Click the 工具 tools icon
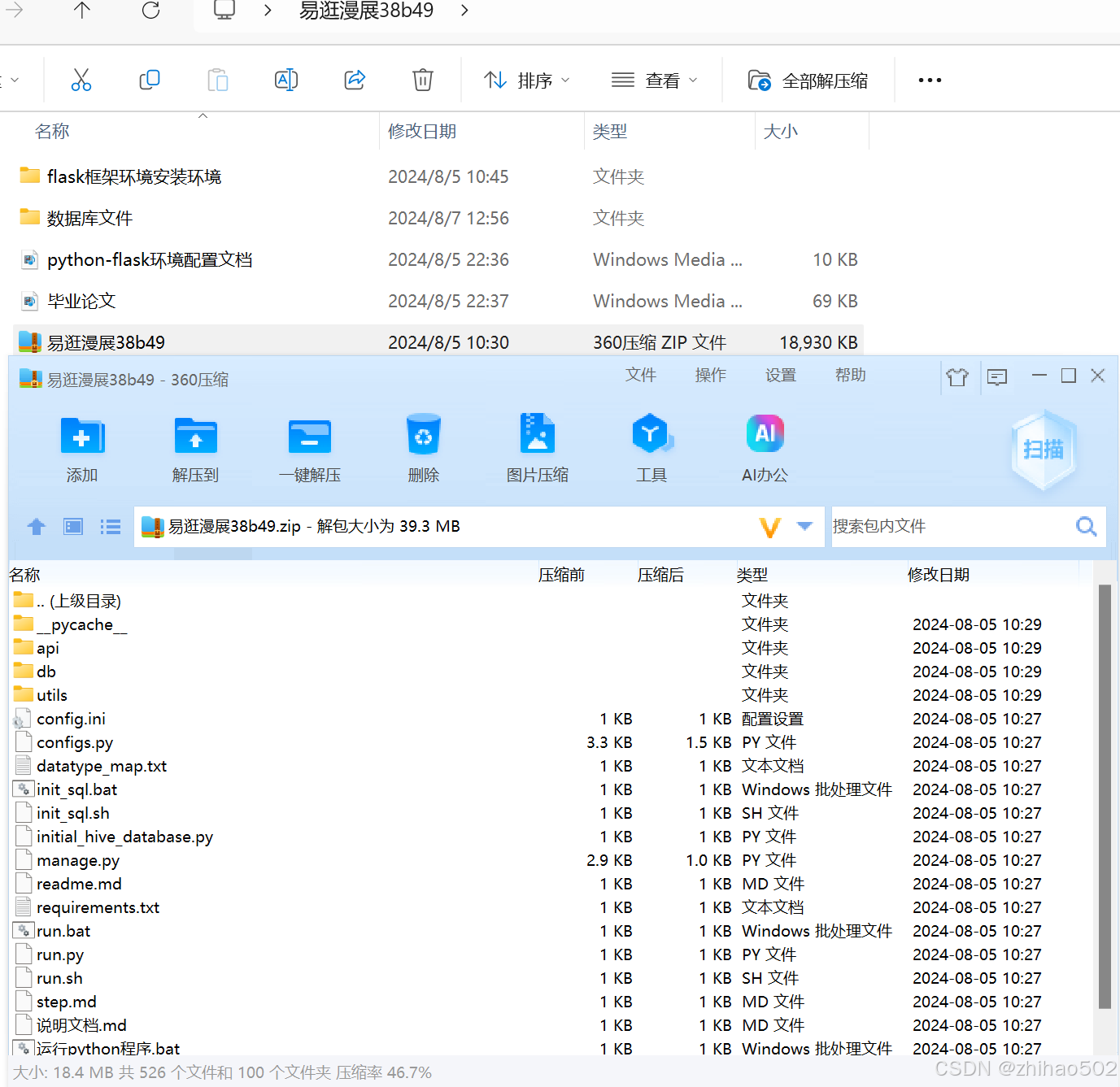Image resolution: width=1120 pixels, height=1087 pixels. pyautogui.click(x=652, y=449)
